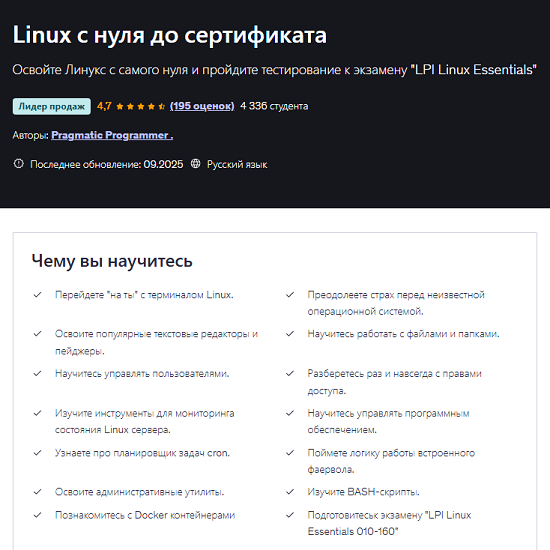Screen dimensions: 550x550
Task: Click the '4,7' rating value
Action: pyautogui.click(x=104, y=106)
